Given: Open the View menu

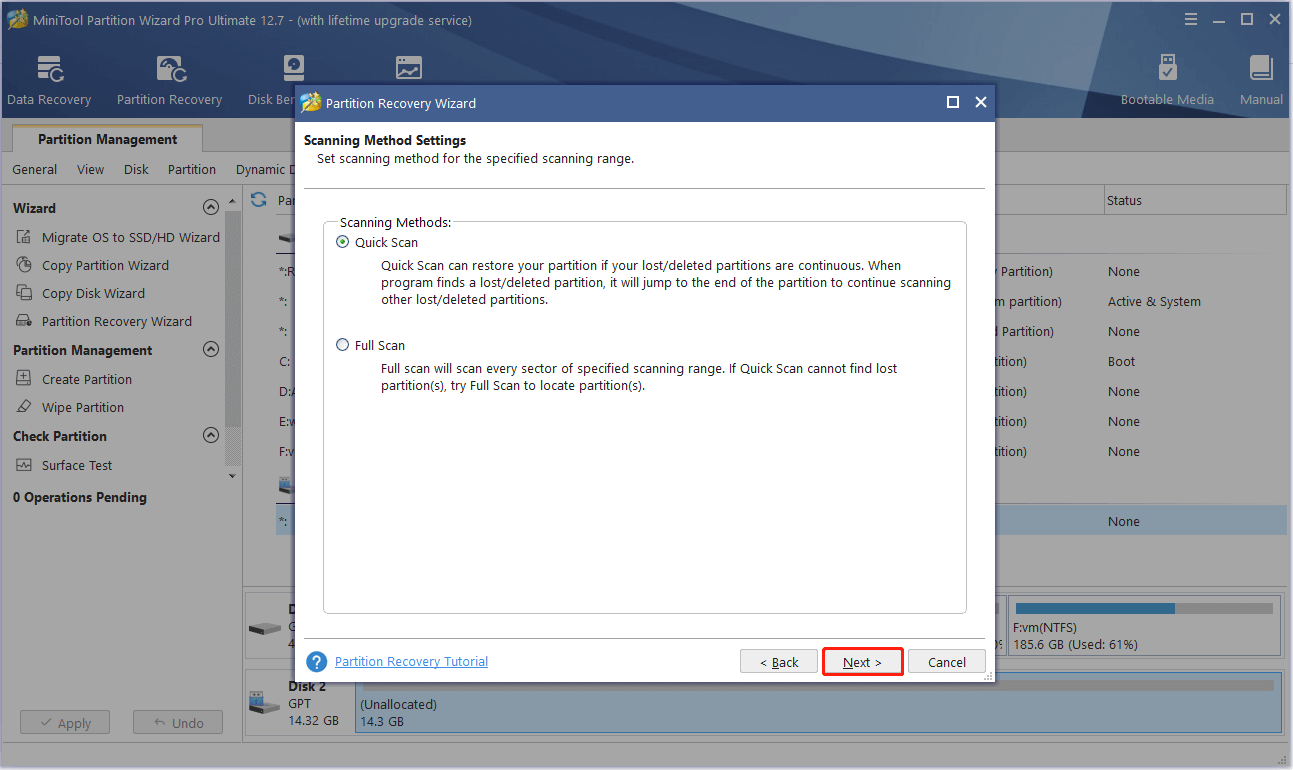Looking at the screenshot, I should (x=90, y=169).
